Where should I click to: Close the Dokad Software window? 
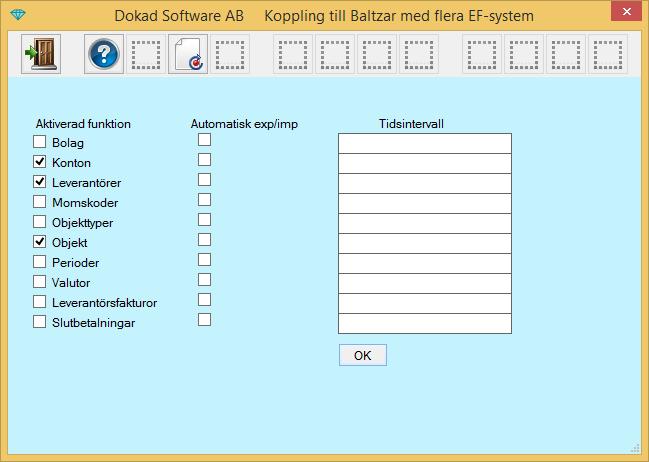click(626, 11)
